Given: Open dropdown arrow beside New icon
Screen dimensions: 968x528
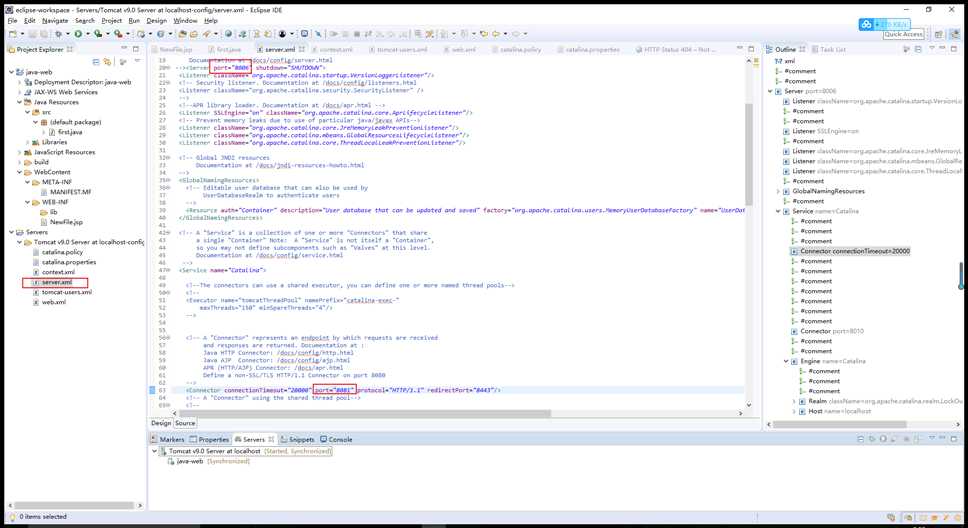Looking at the screenshot, I should (22, 34).
